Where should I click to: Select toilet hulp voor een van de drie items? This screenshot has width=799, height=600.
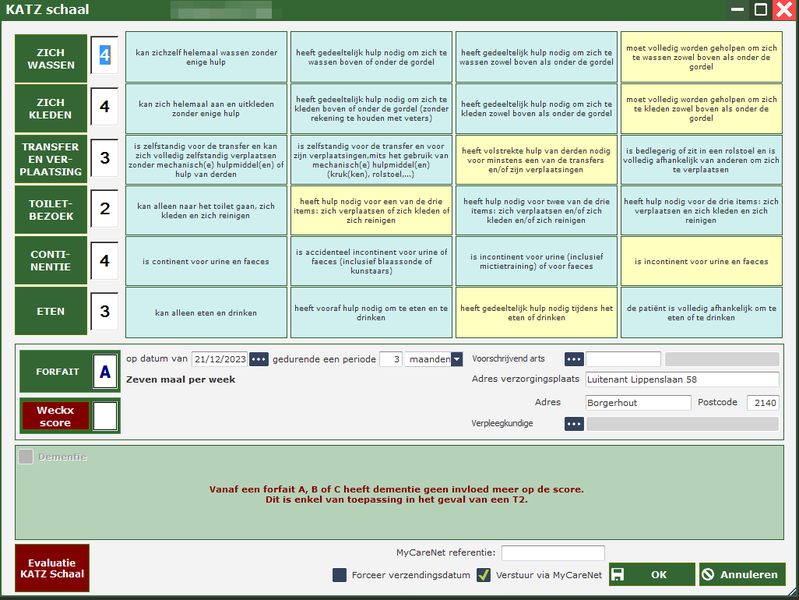[371, 210]
